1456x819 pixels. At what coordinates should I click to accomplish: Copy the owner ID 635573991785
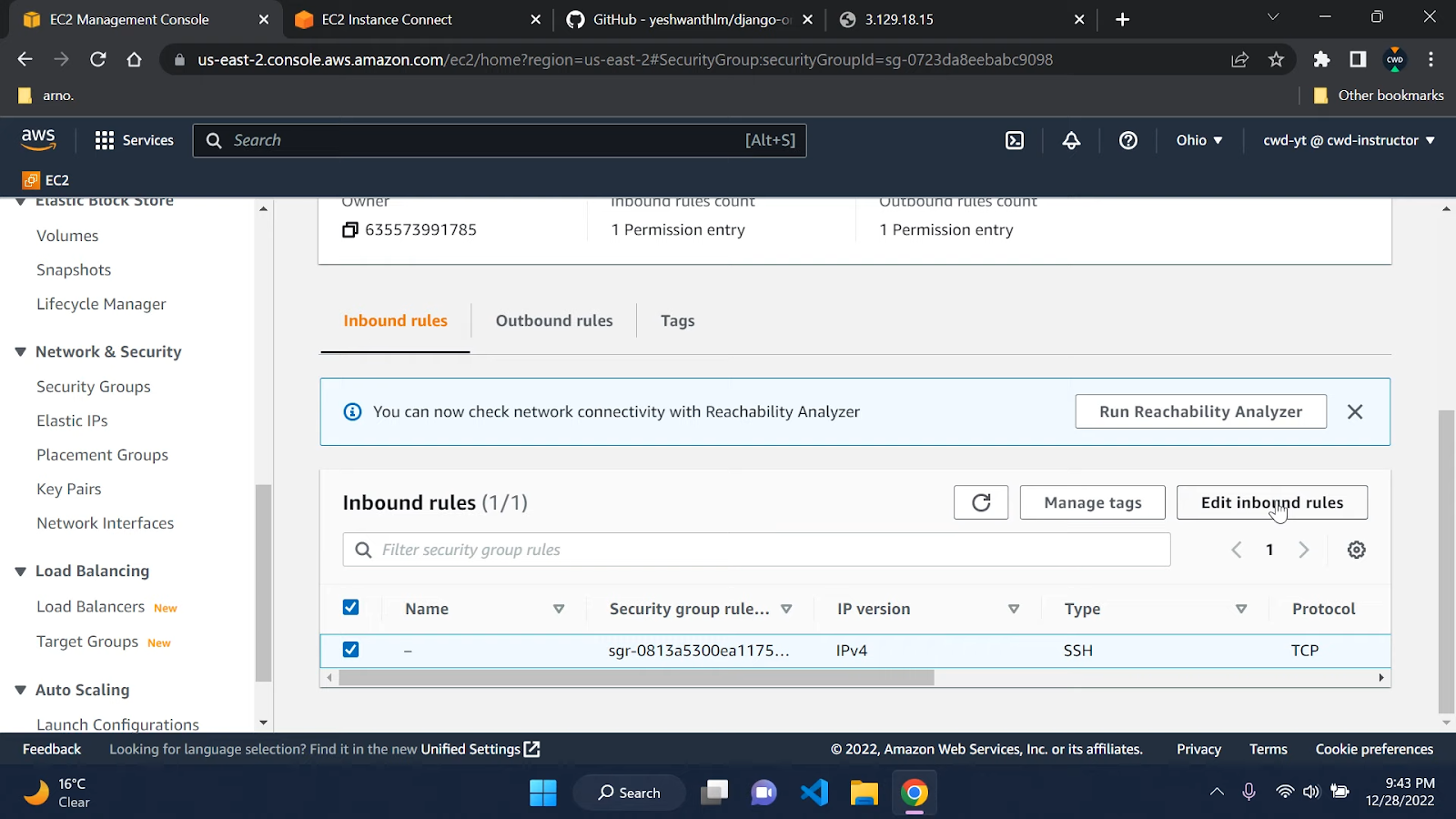[349, 230]
